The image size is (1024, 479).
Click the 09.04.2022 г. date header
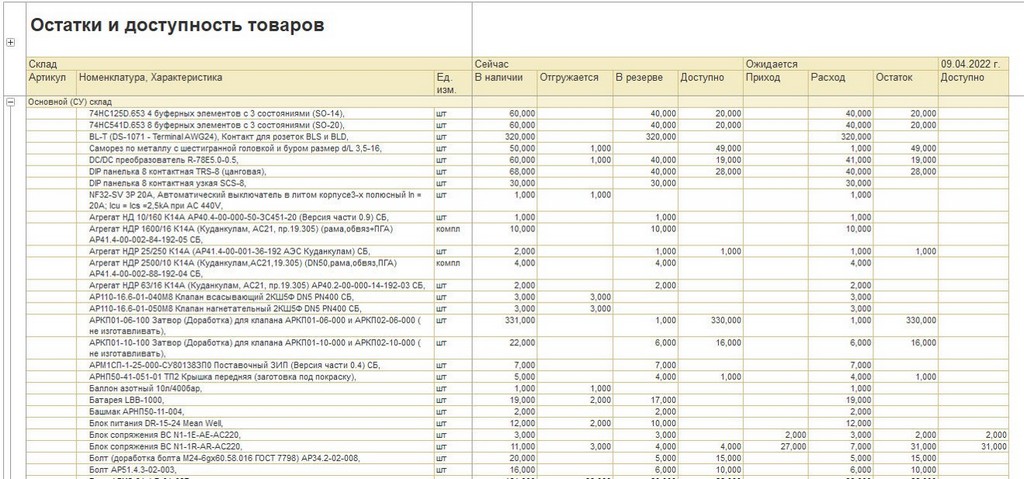pos(970,64)
